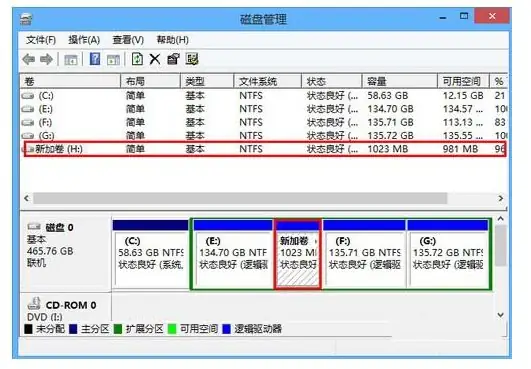Click the light green 可用空间 legend swatch
Viewport: 531px width, 369px height.
[x=172, y=329]
